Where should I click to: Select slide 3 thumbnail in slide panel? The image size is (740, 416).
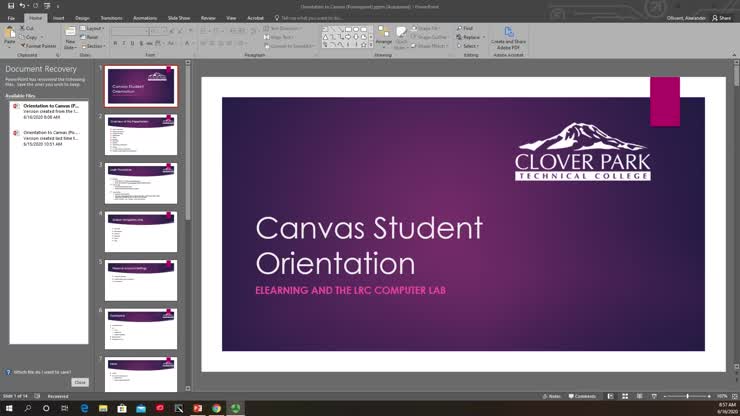[x=141, y=183]
